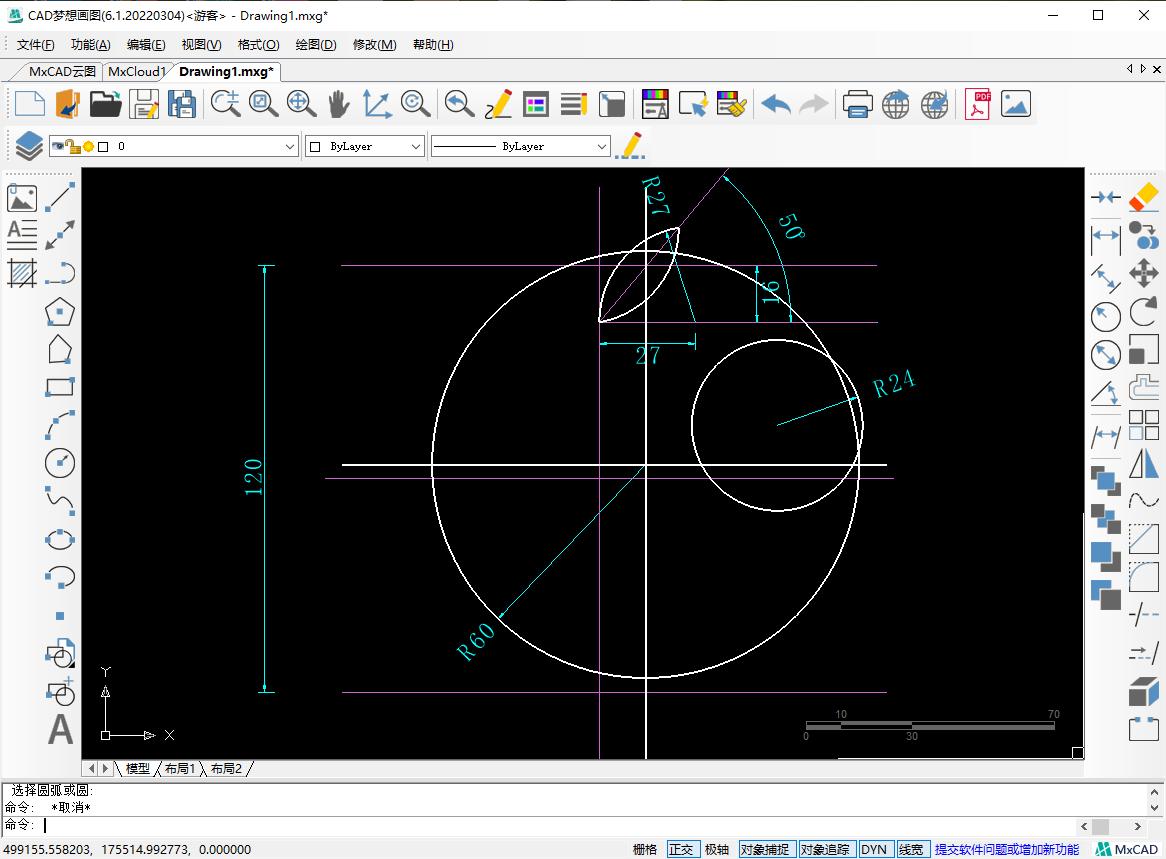Viewport: 1166px width, 859px height.
Task: Open the layer selection dropdown
Action: [x=290, y=146]
